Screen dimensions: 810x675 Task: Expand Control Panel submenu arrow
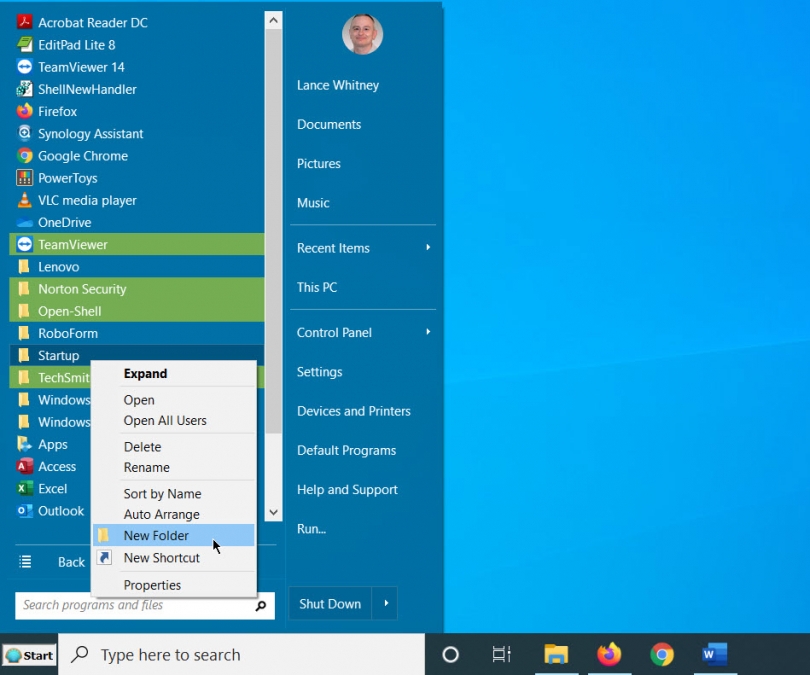[428, 332]
